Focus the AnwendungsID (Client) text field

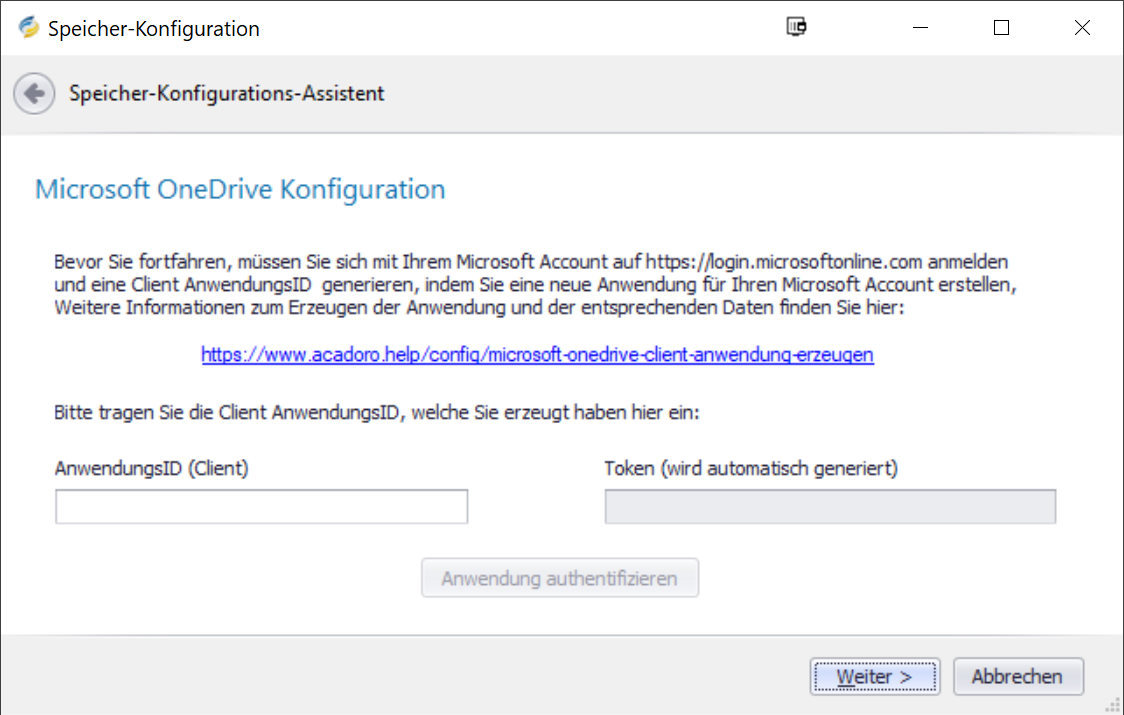[261, 507]
